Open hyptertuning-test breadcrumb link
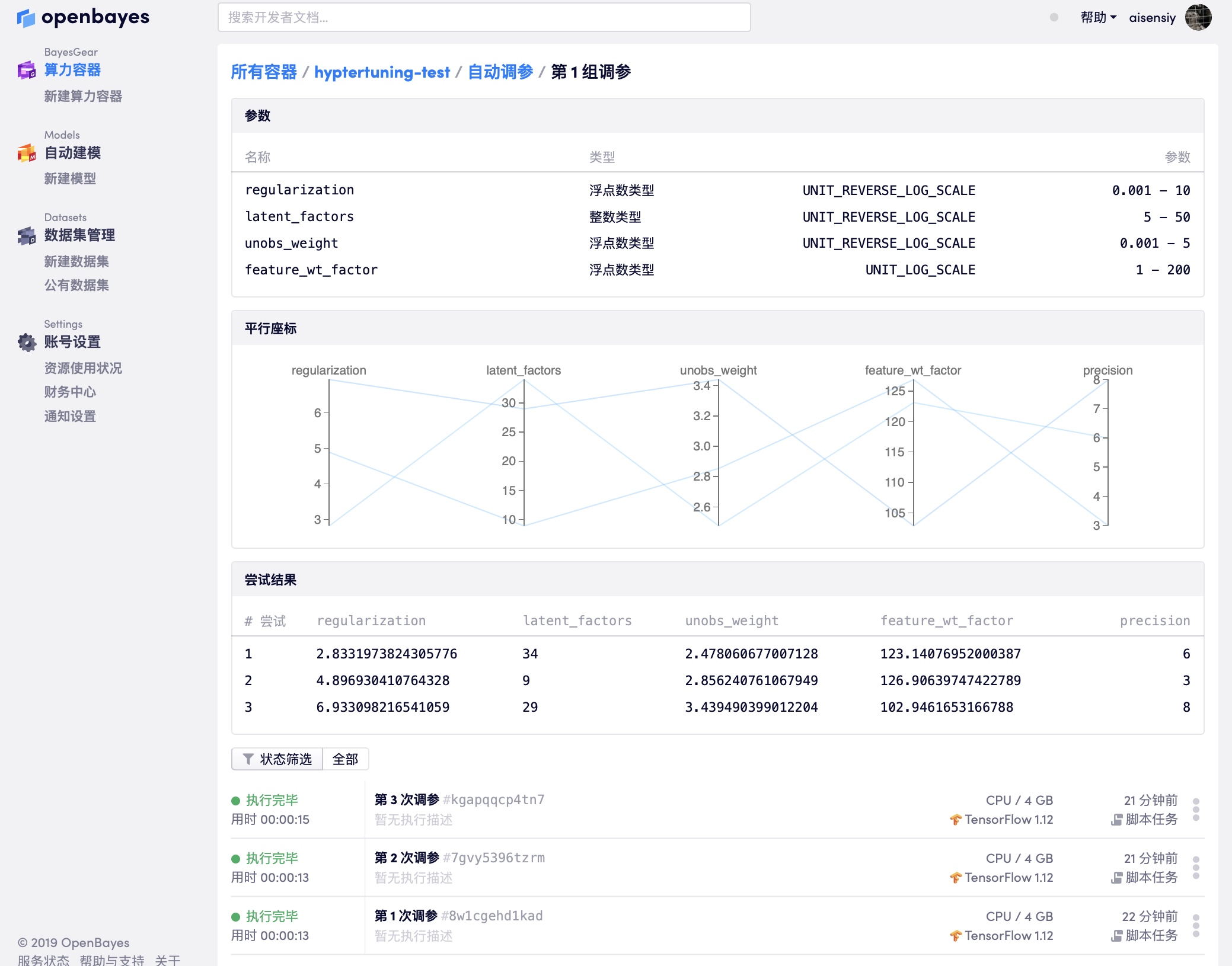This screenshot has width=1232, height=966. click(382, 72)
